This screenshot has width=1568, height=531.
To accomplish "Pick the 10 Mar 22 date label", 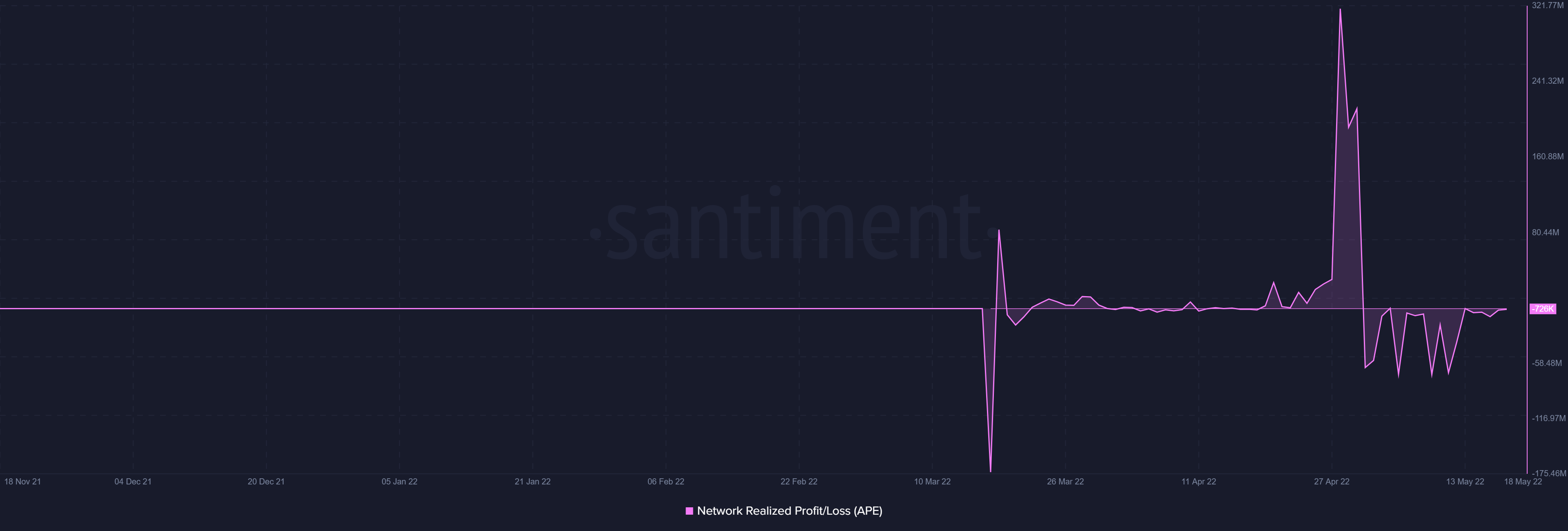I will [x=932, y=482].
